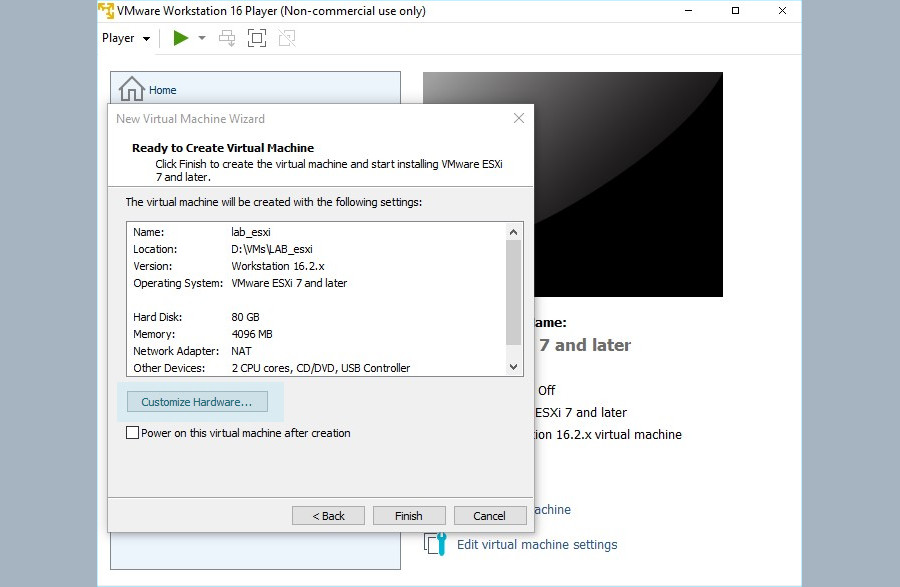Click the lab_esxi name value
This screenshot has height=587, width=900.
(x=251, y=232)
